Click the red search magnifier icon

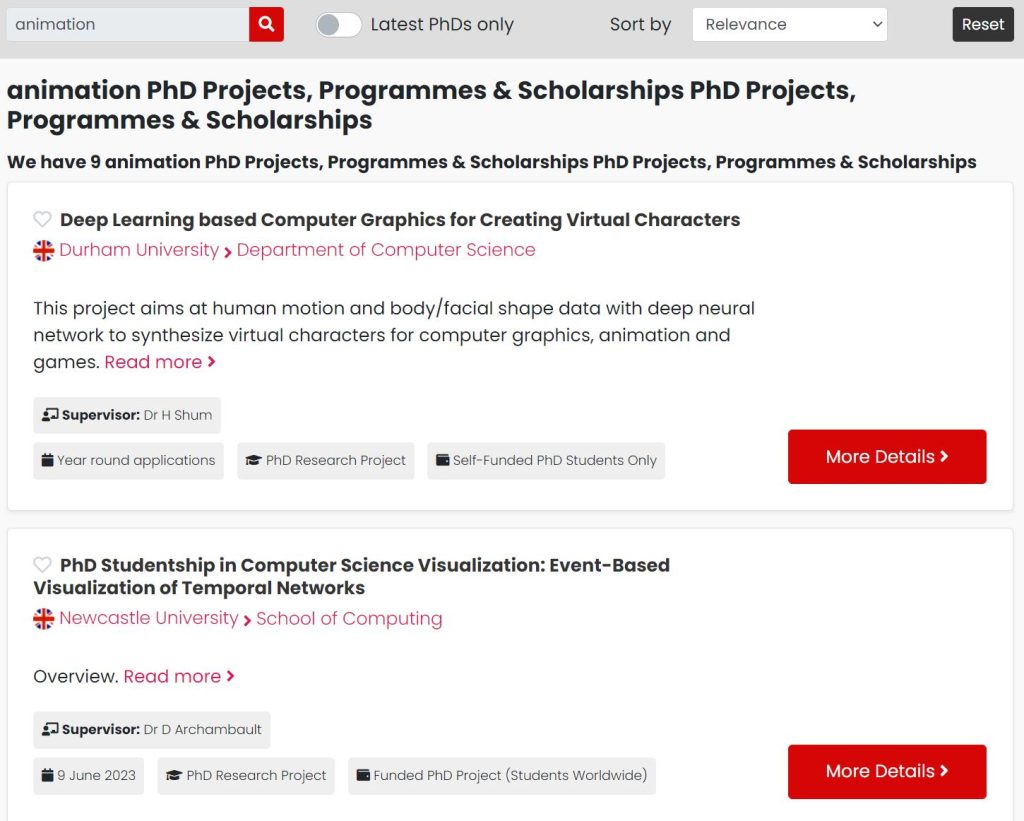pyautogui.click(x=266, y=24)
